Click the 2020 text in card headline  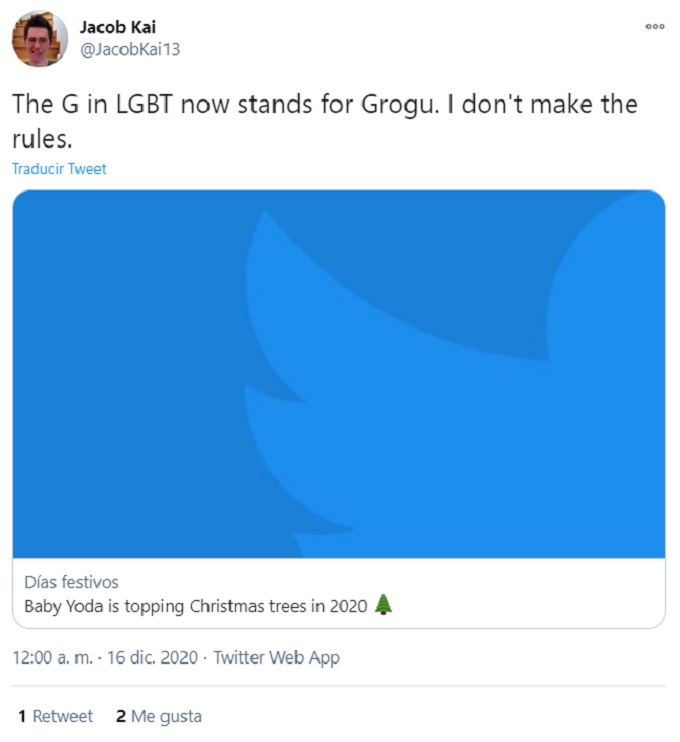349,606
